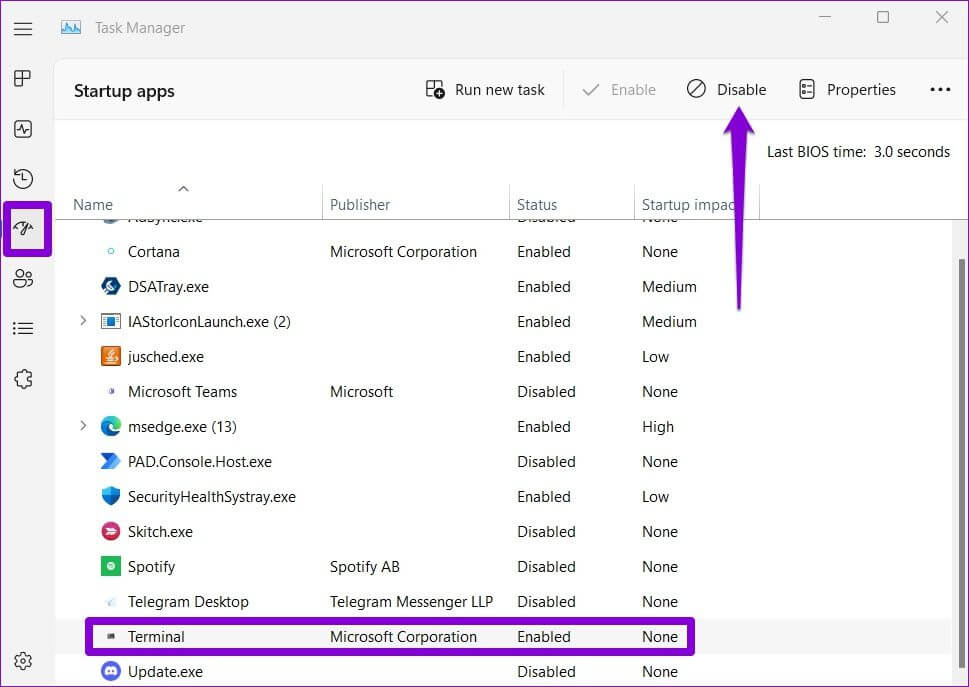Click the Telegram Messenger LLP publisher cell
Viewport: 969px width, 687px height.
(411, 602)
